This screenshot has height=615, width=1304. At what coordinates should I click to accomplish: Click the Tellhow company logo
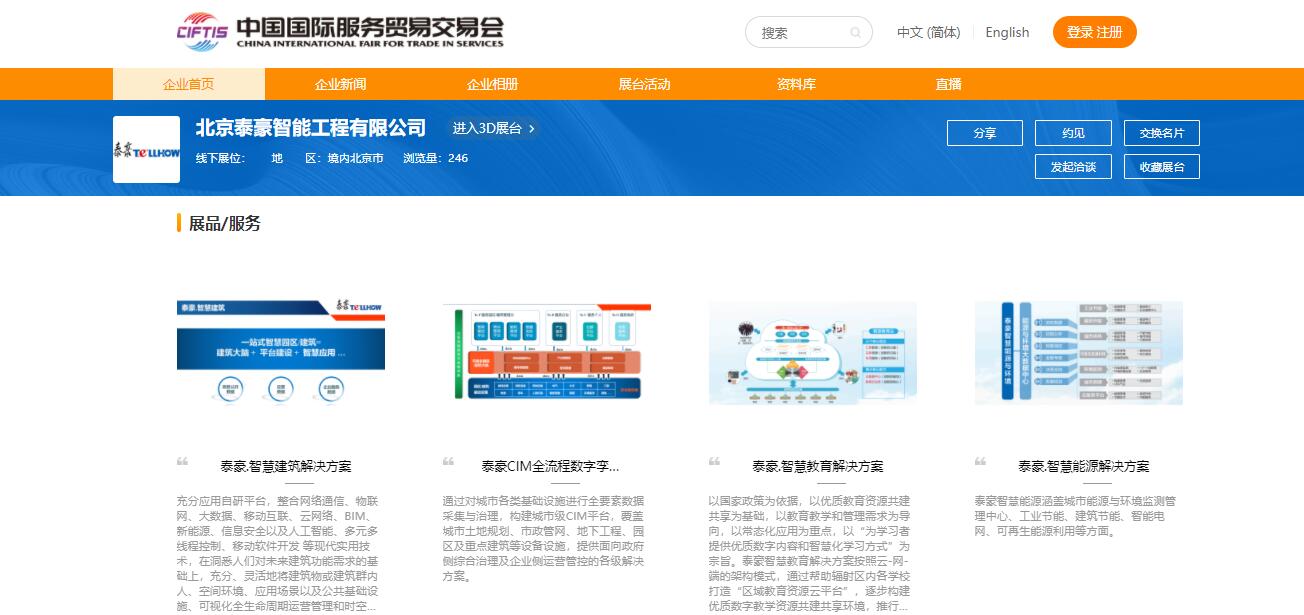(146, 150)
